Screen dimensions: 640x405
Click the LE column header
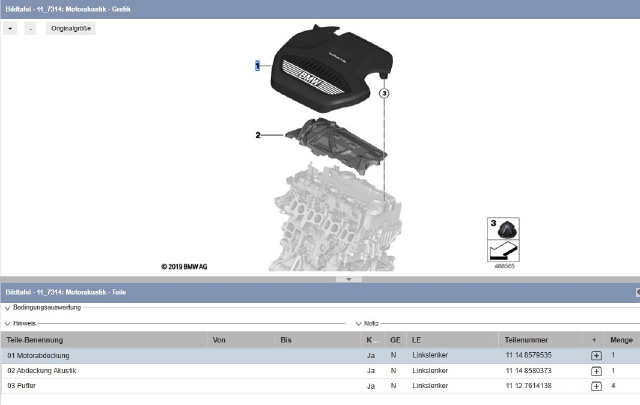click(x=452, y=340)
